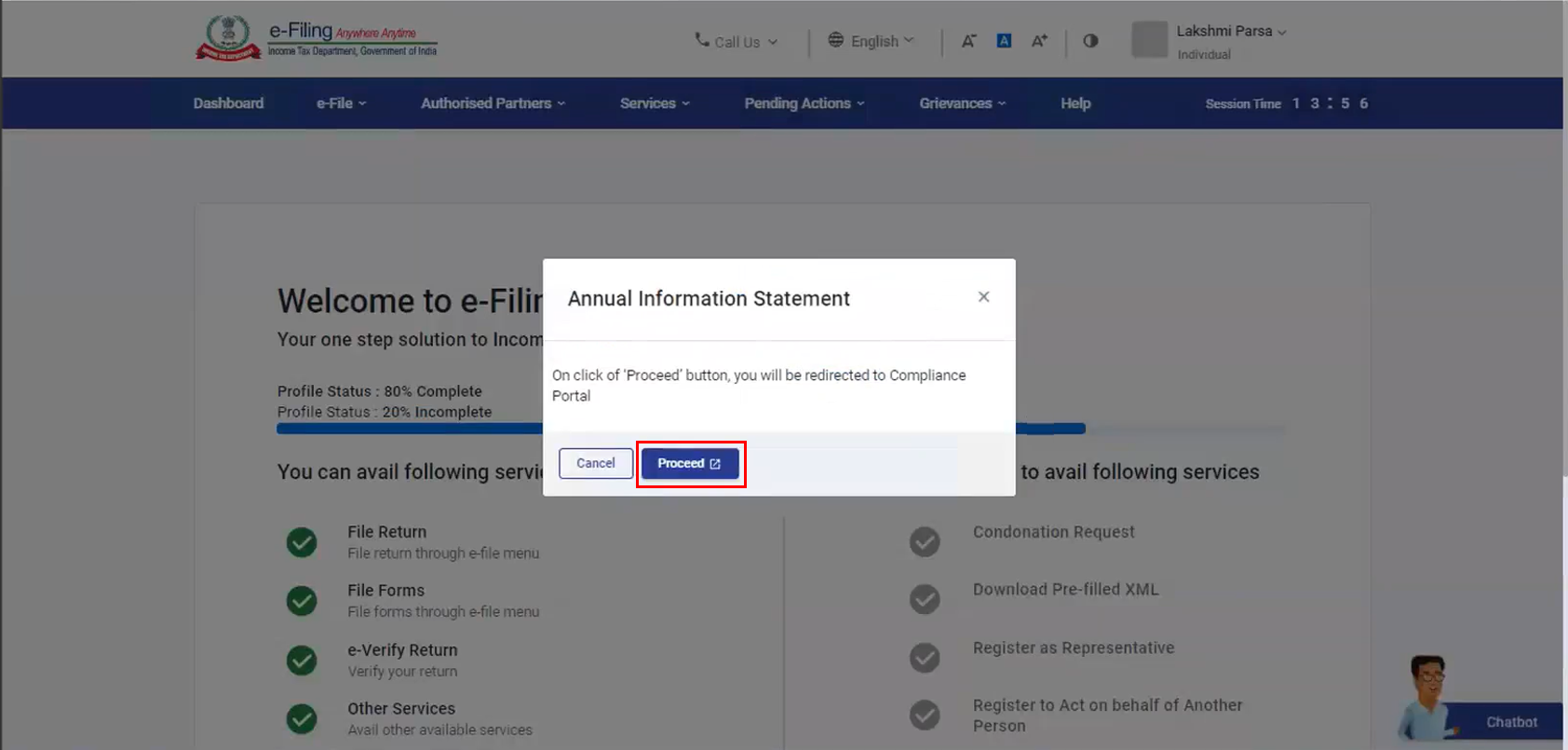Screen dimensions: 1568x750
Task: Click the Cancel button
Action: click(596, 464)
